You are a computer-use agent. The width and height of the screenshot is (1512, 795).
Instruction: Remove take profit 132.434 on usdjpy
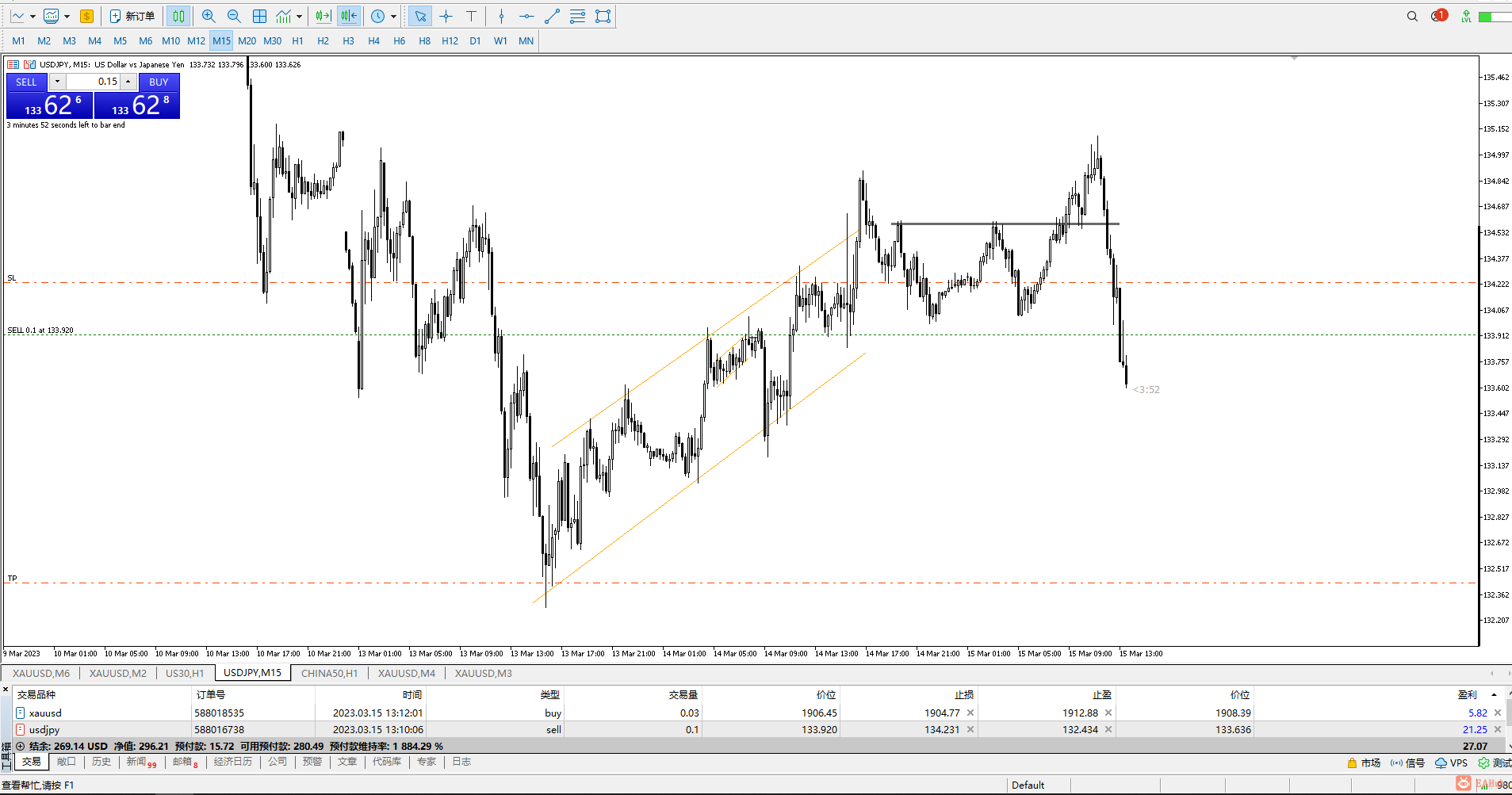(x=1108, y=729)
